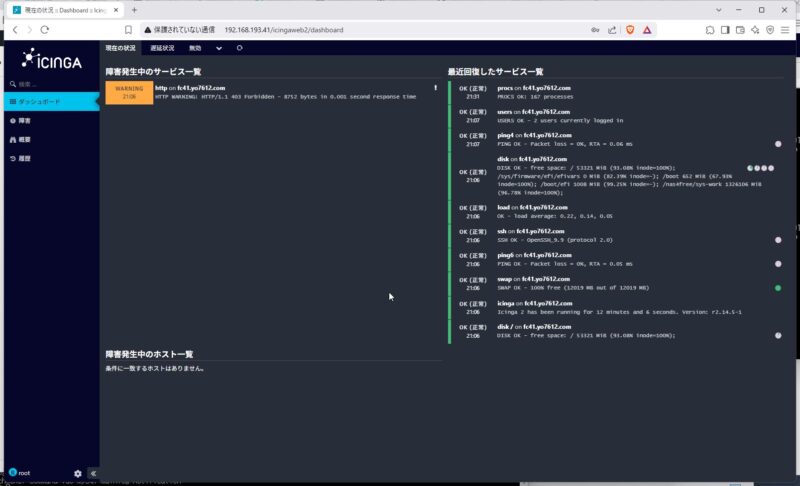
Task: Click the browser forward arrow
Action: click(29, 30)
